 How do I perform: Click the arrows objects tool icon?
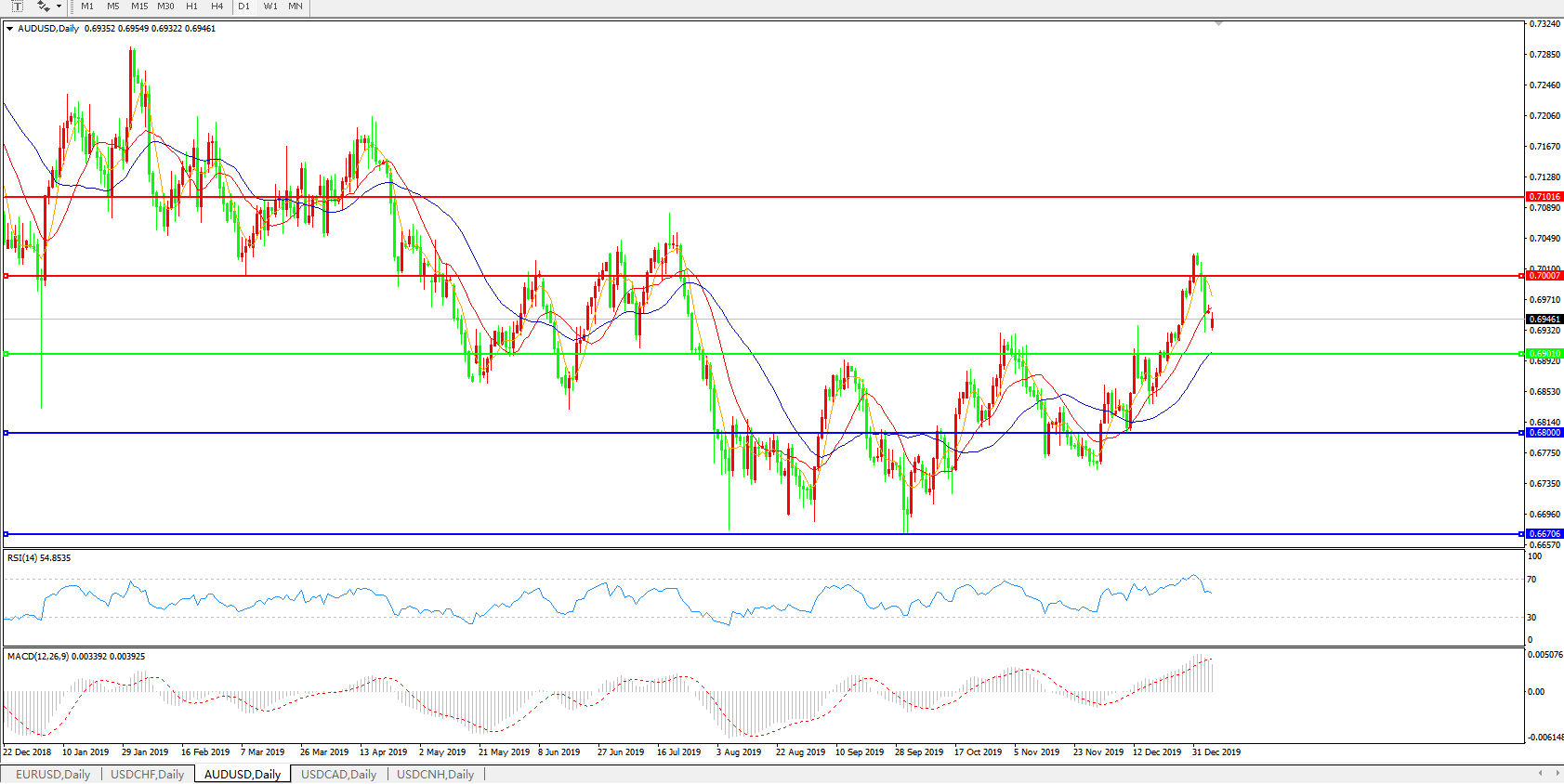click(x=43, y=7)
